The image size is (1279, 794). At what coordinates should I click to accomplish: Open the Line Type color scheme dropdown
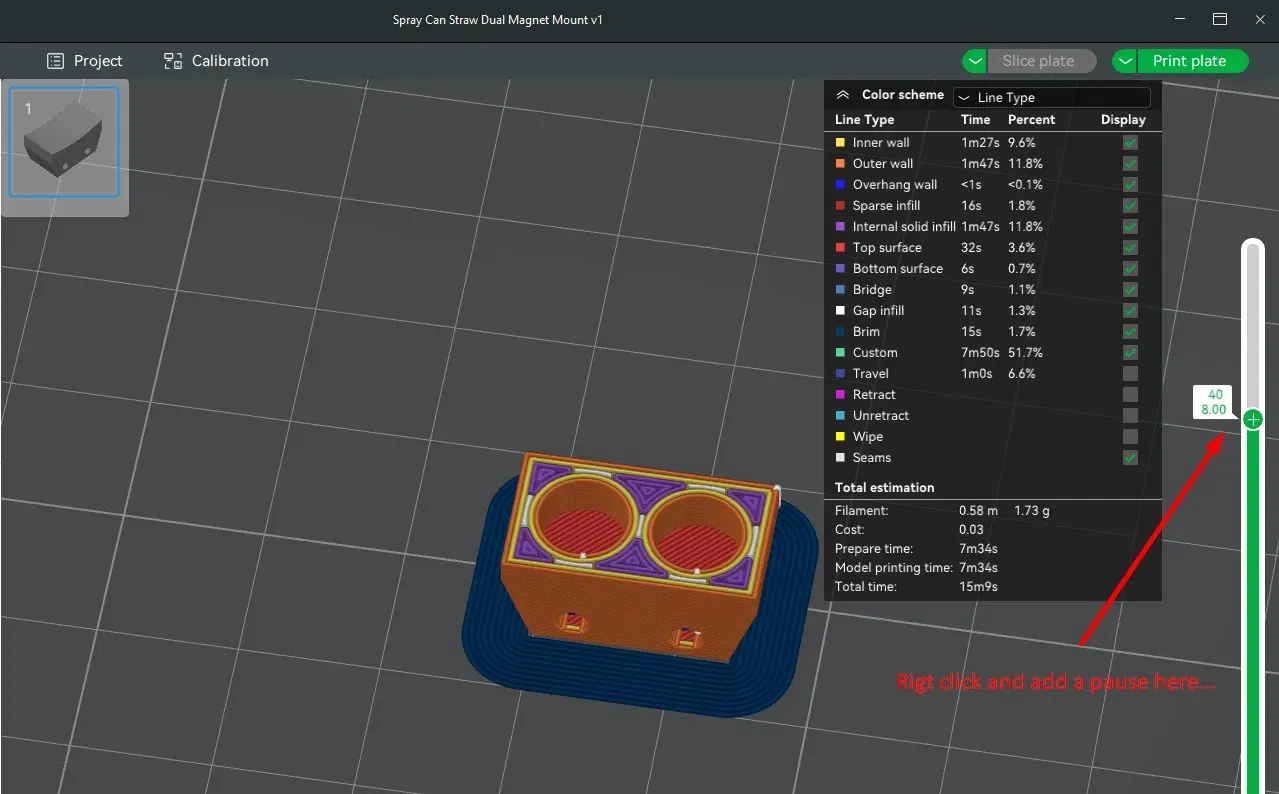(x=1051, y=97)
